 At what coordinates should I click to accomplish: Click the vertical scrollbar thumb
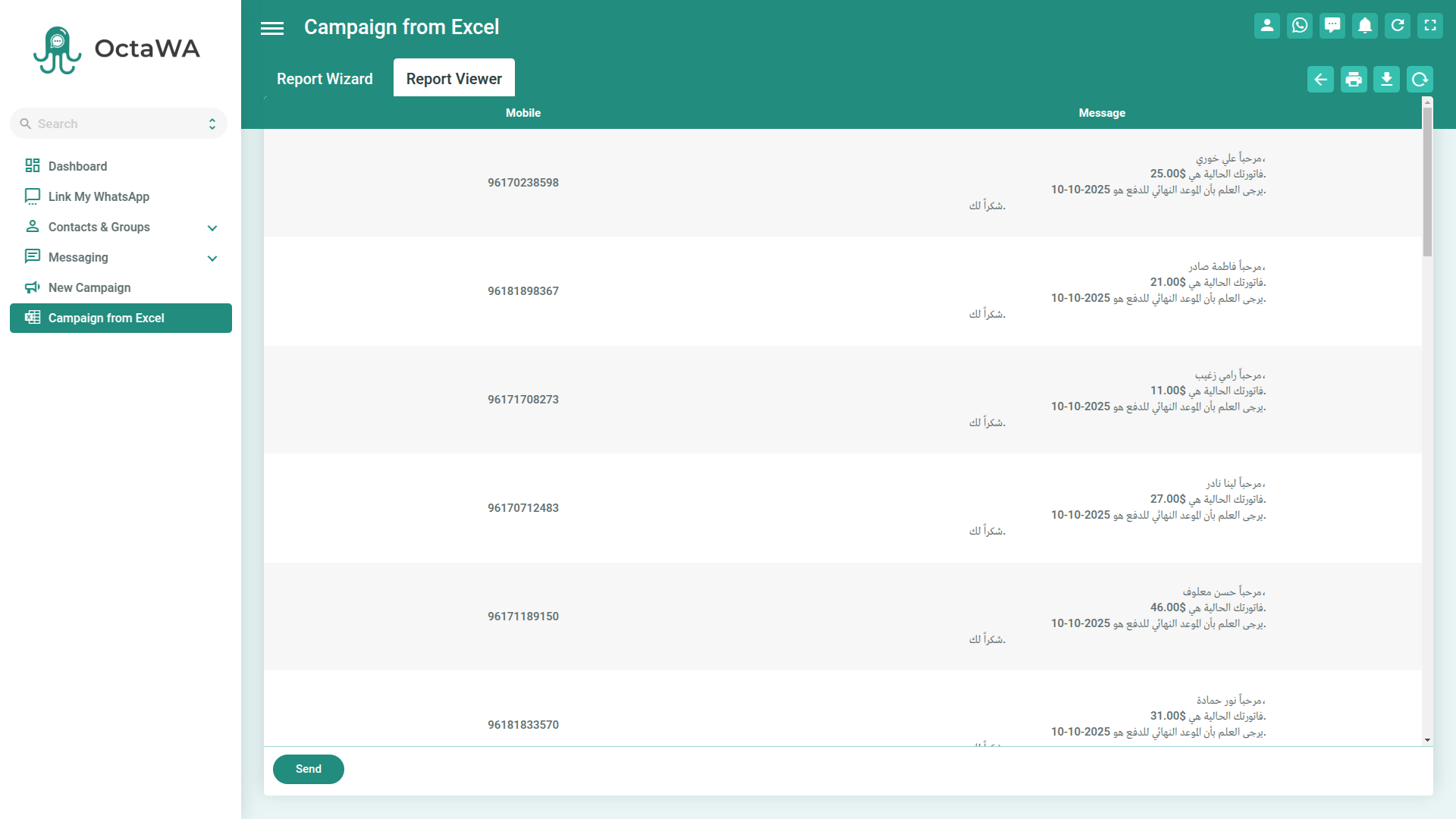(x=1427, y=182)
